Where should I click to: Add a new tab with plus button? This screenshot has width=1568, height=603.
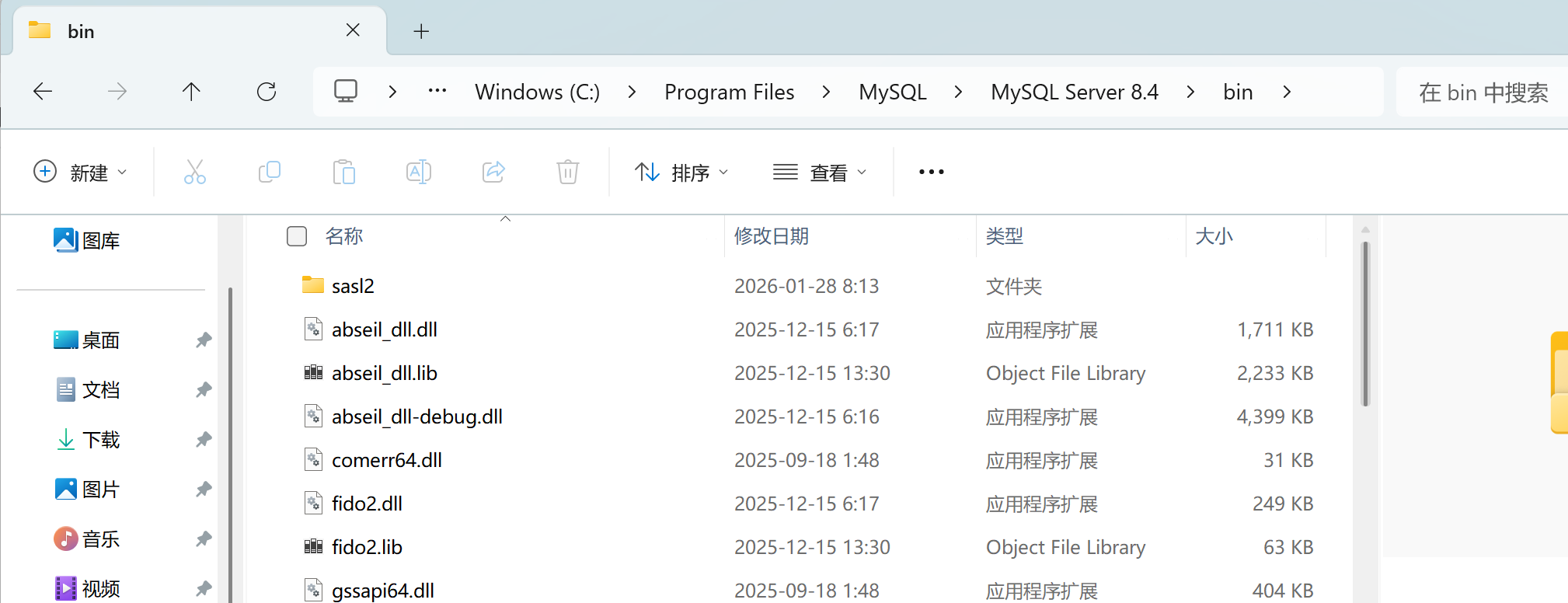point(421,31)
